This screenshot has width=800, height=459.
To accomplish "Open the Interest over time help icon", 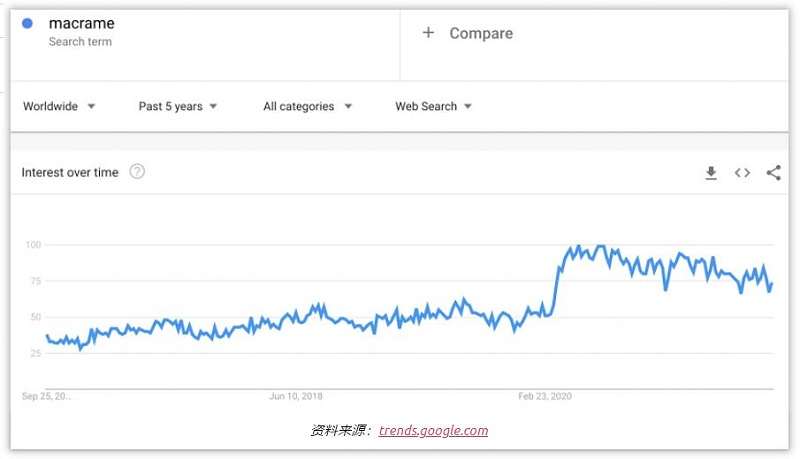I will 137,172.
